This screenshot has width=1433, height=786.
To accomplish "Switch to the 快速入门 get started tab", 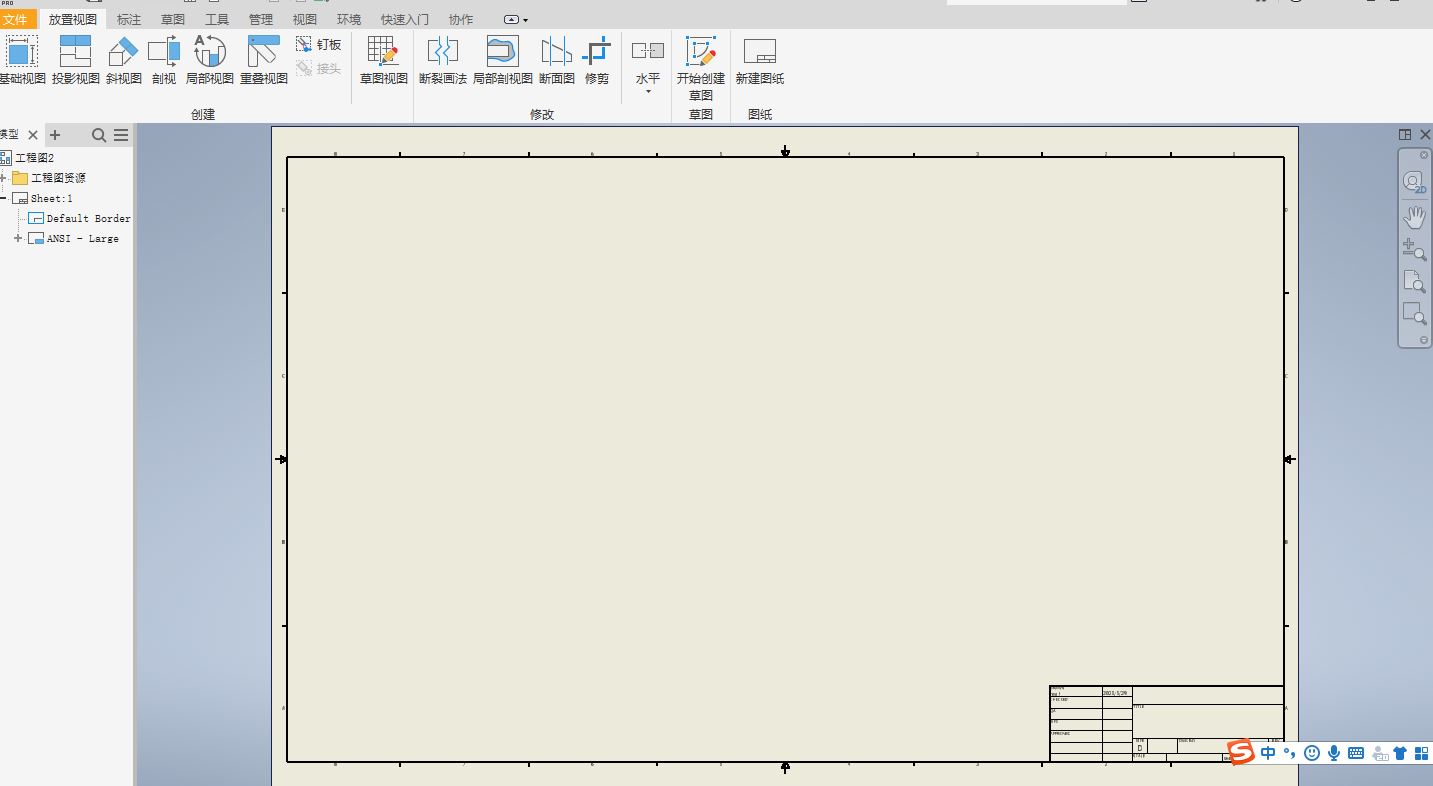I will (405, 19).
